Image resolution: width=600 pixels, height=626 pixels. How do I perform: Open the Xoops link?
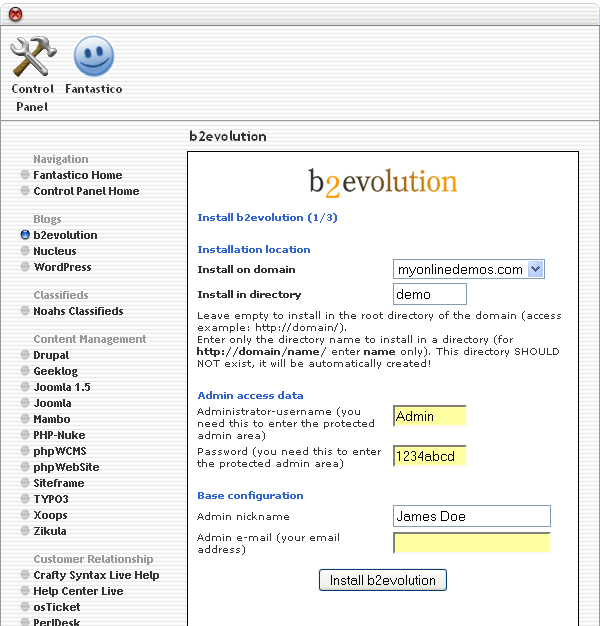coord(50,515)
